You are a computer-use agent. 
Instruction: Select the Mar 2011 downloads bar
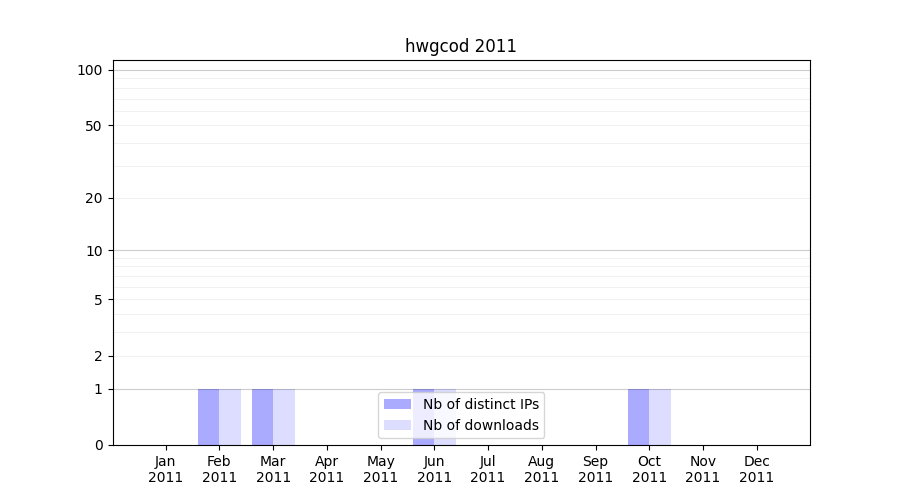tap(284, 417)
